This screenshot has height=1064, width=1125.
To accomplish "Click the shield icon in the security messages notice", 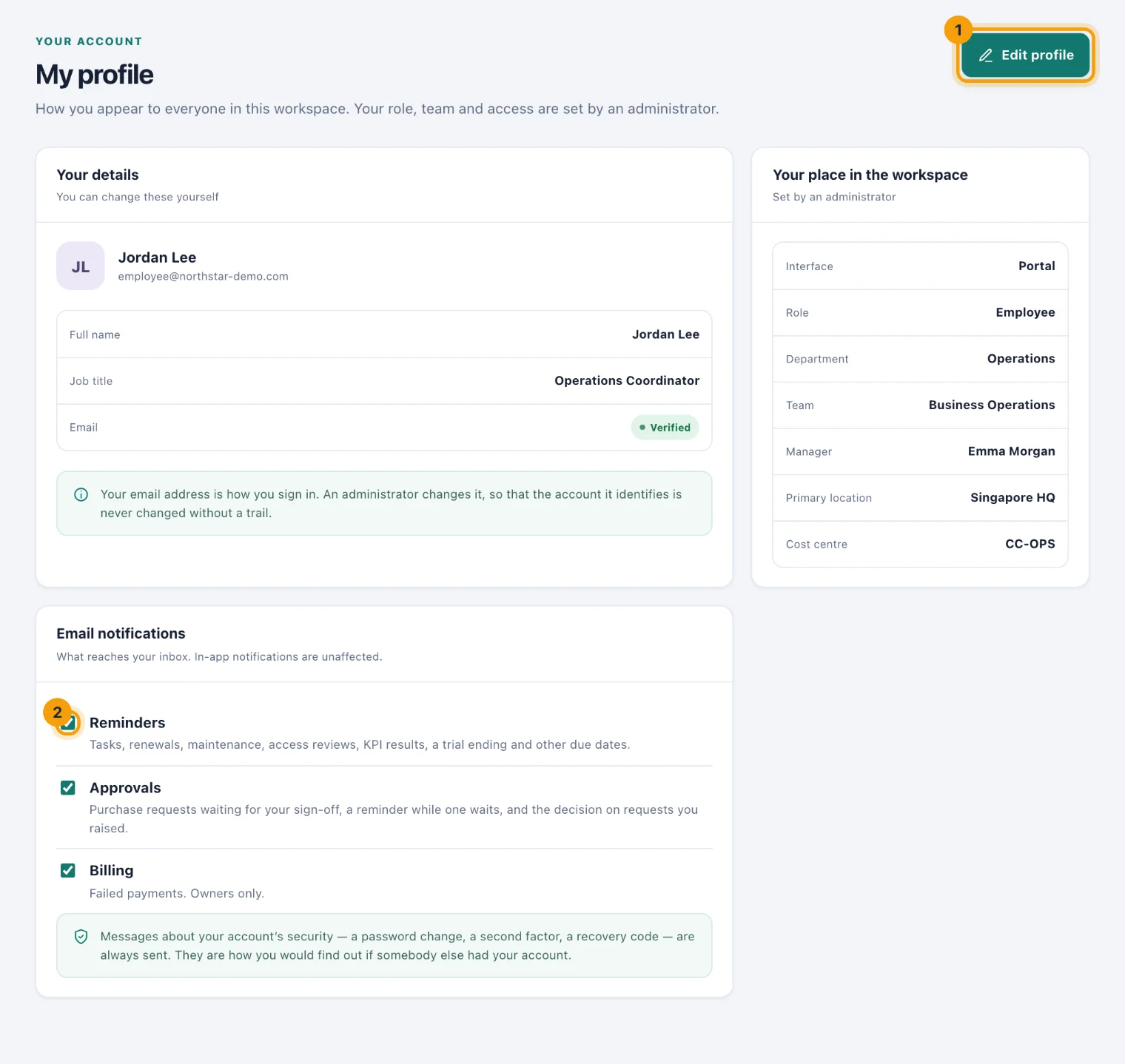I will pyautogui.click(x=81, y=937).
